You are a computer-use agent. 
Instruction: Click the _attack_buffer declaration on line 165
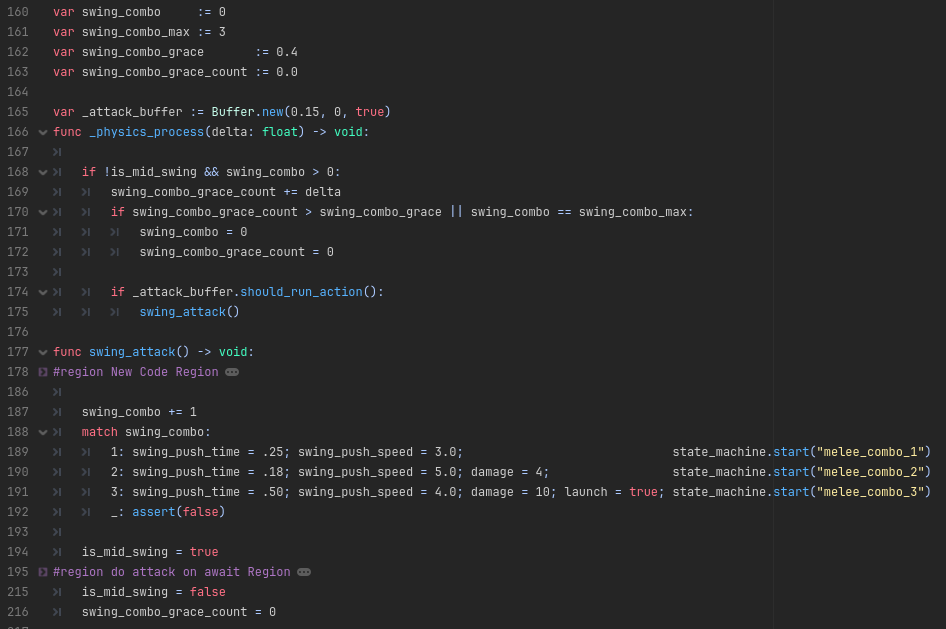[x=132, y=112]
